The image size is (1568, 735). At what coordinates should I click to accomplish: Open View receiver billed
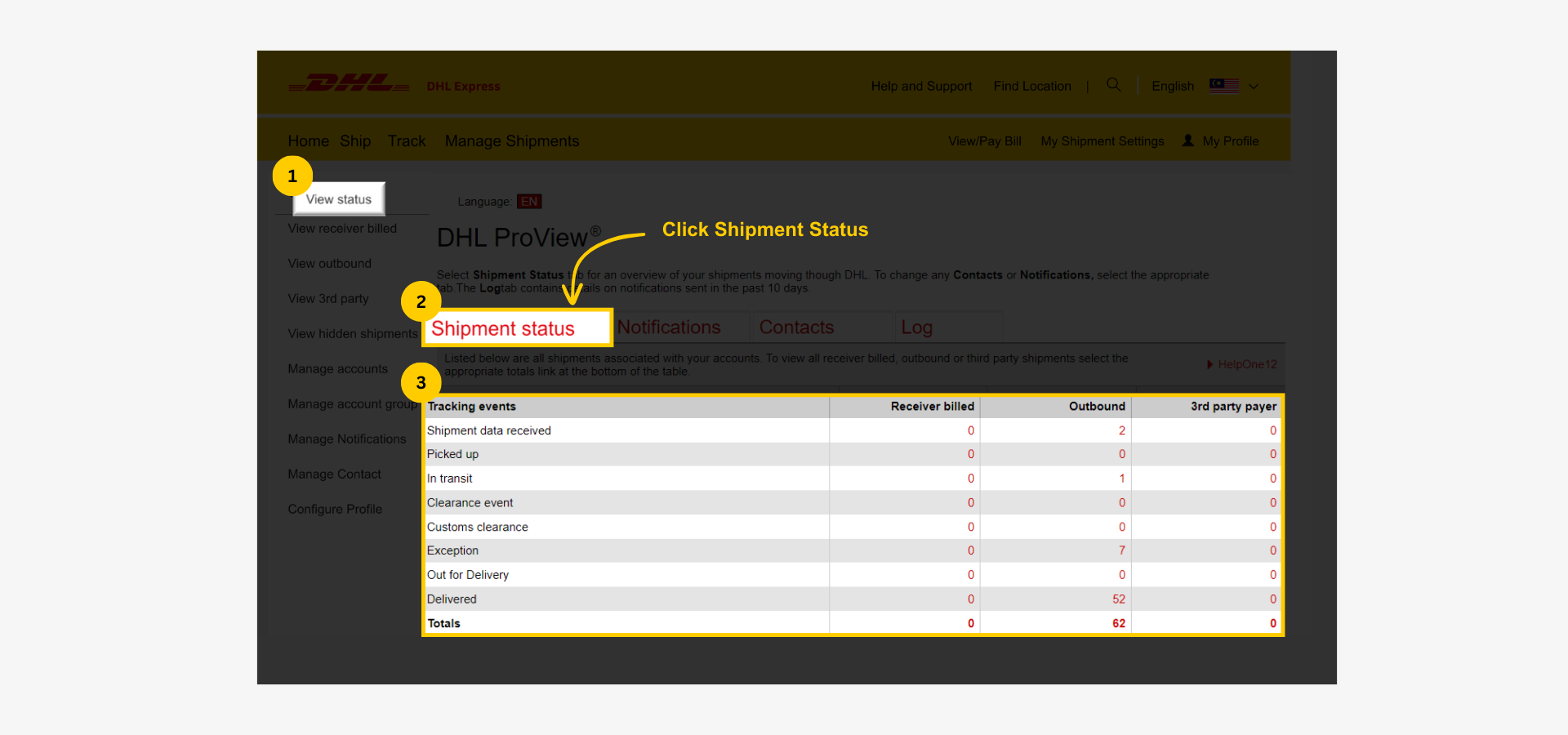(x=342, y=229)
